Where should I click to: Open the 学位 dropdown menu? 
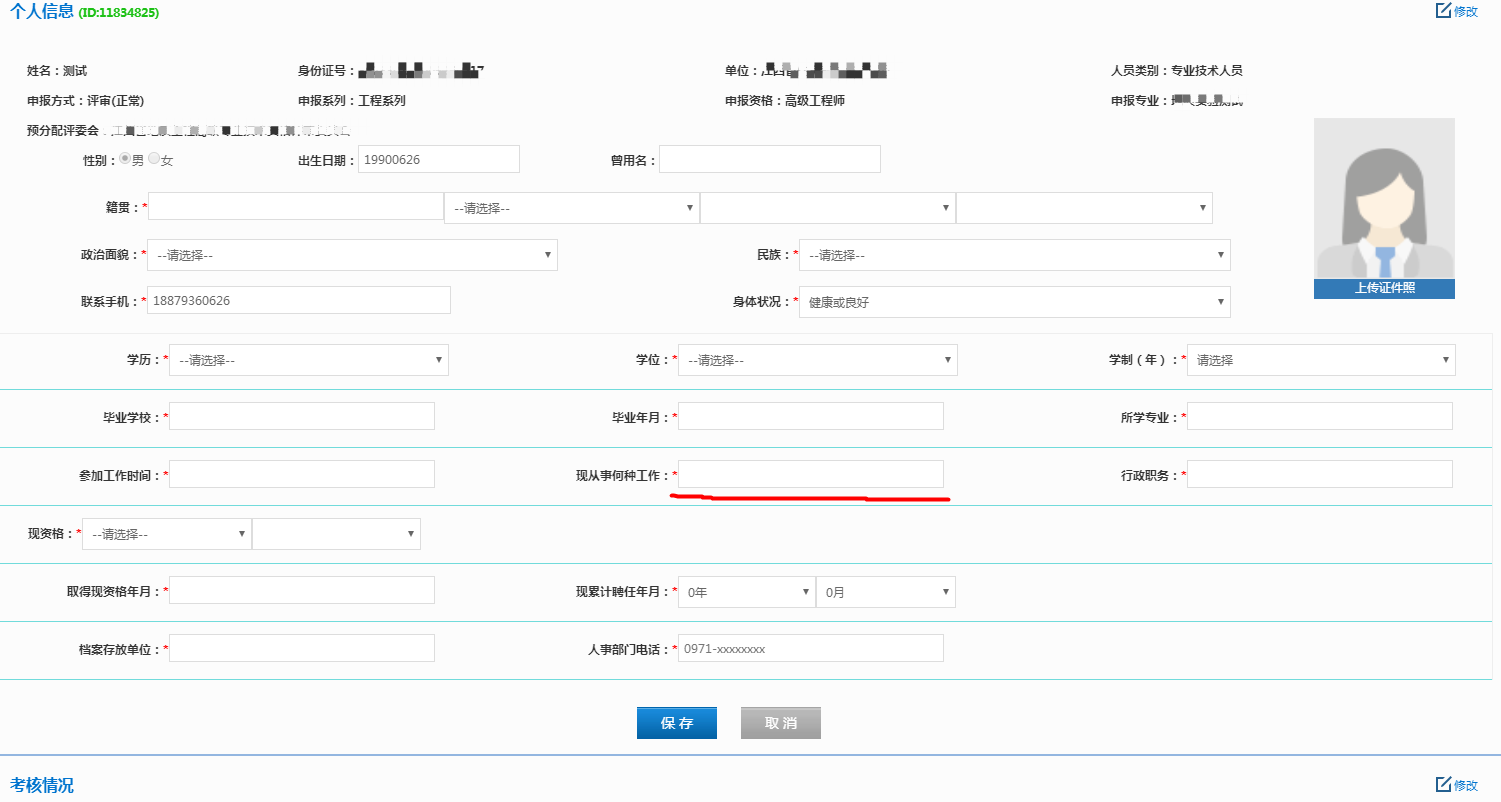pos(817,360)
